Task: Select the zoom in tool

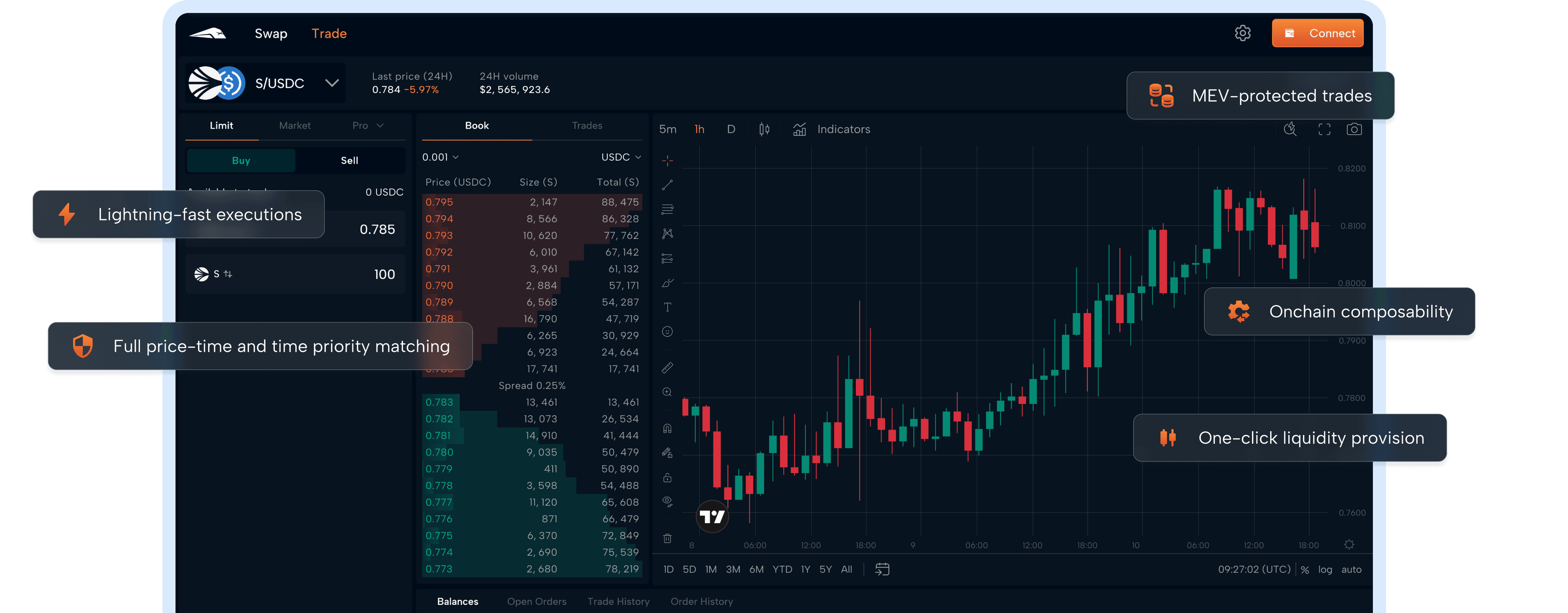Action: (x=667, y=392)
